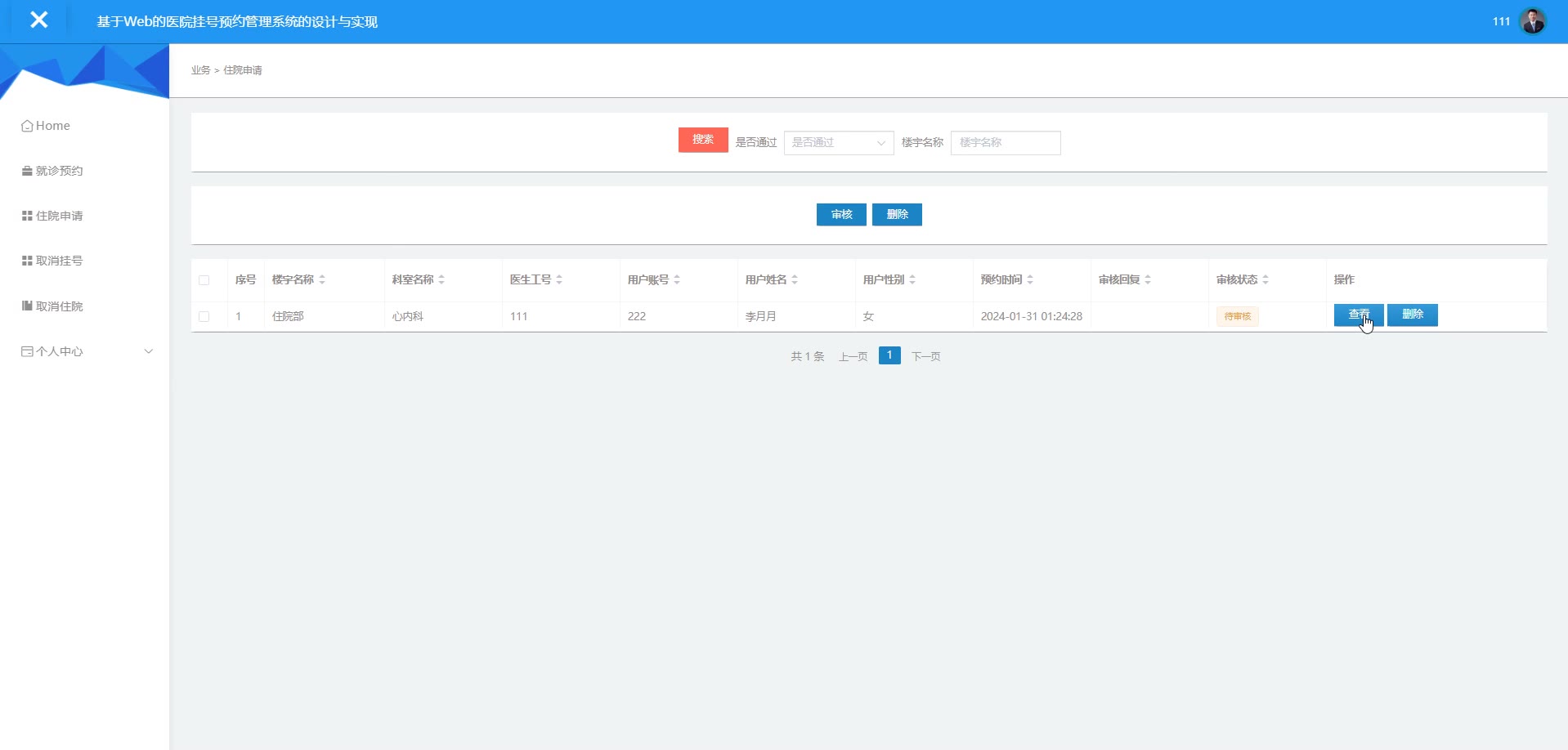This screenshot has width=1568, height=750.
Task: Click the 删除 button in row 1
Action: tap(1413, 315)
